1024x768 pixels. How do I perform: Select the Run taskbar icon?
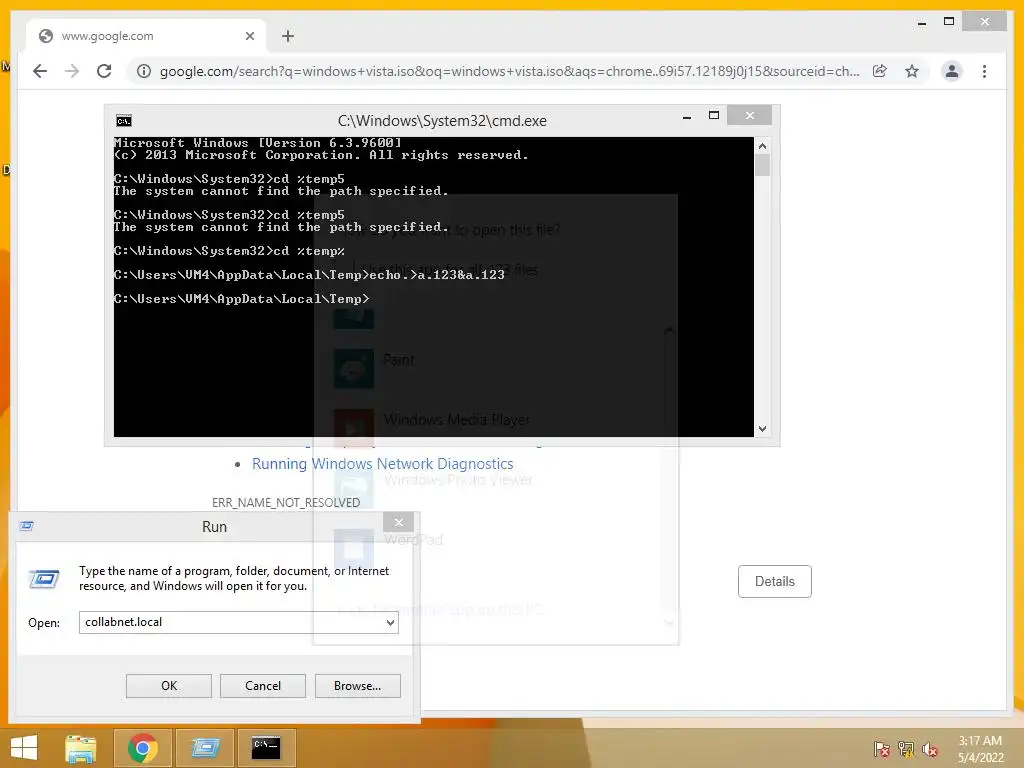[204, 748]
